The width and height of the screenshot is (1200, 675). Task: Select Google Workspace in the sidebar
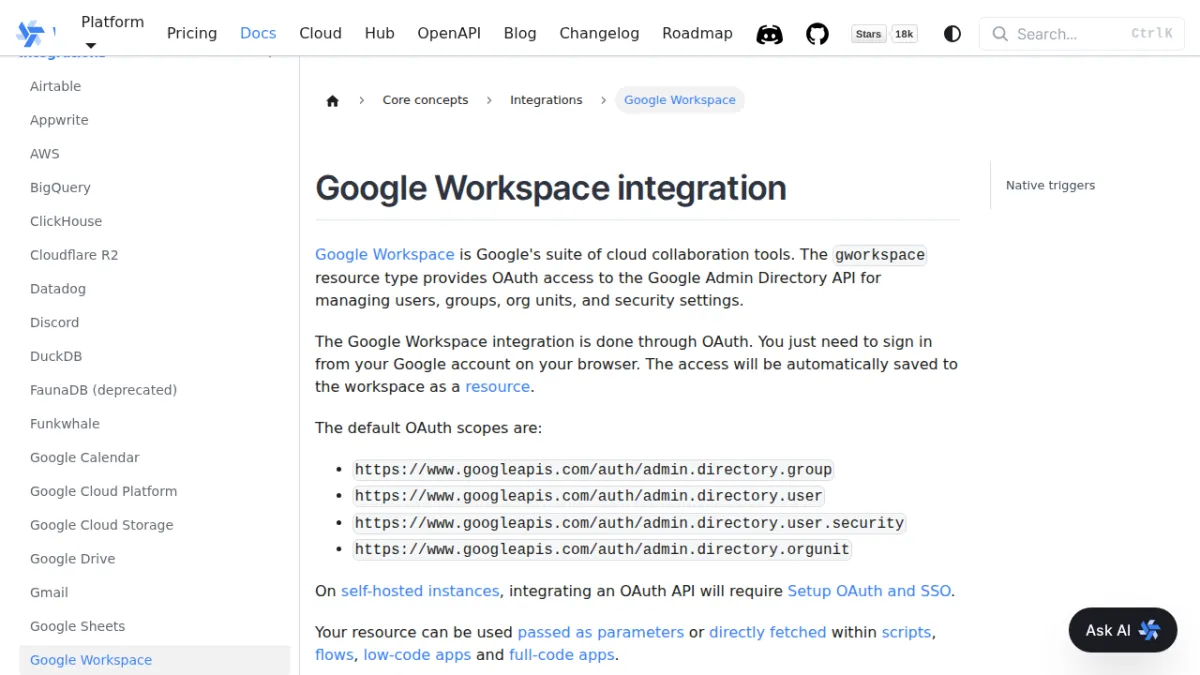tap(155, 660)
